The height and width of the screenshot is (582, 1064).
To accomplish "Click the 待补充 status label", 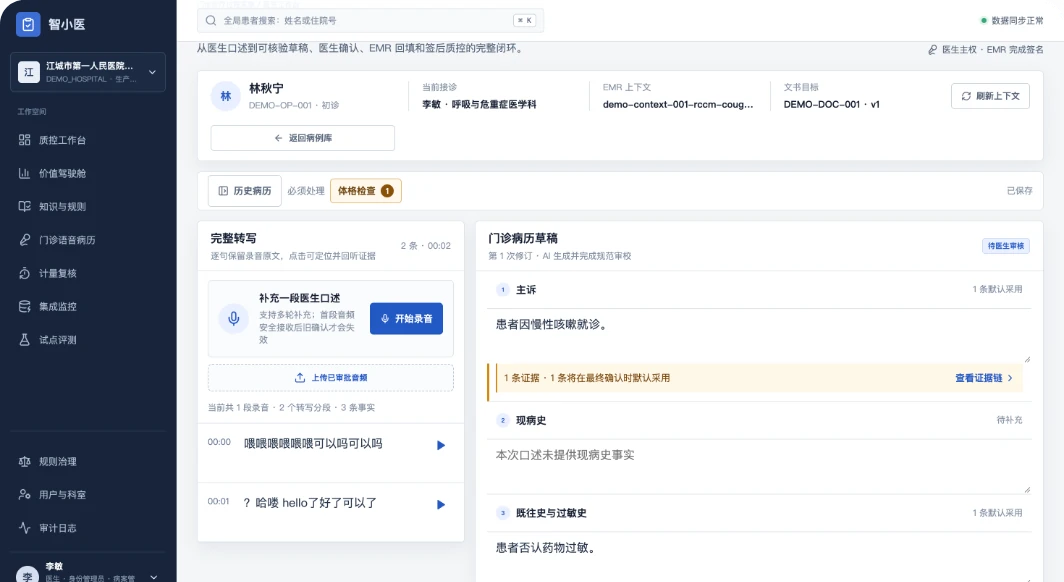I will tap(1009, 420).
